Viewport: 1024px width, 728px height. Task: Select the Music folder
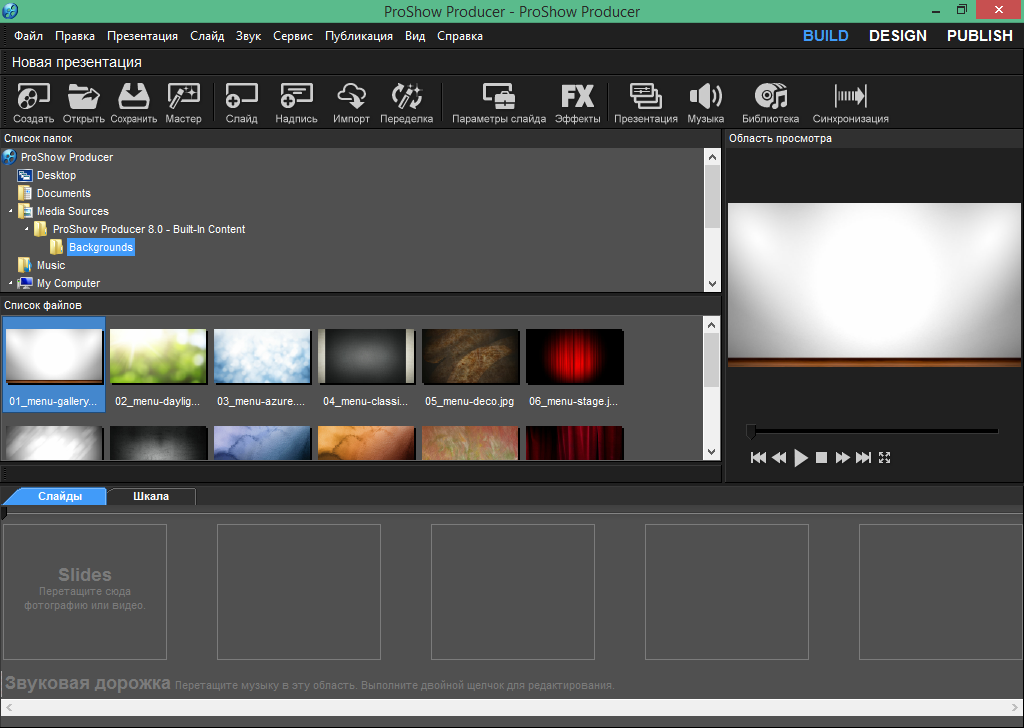click(x=51, y=265)
